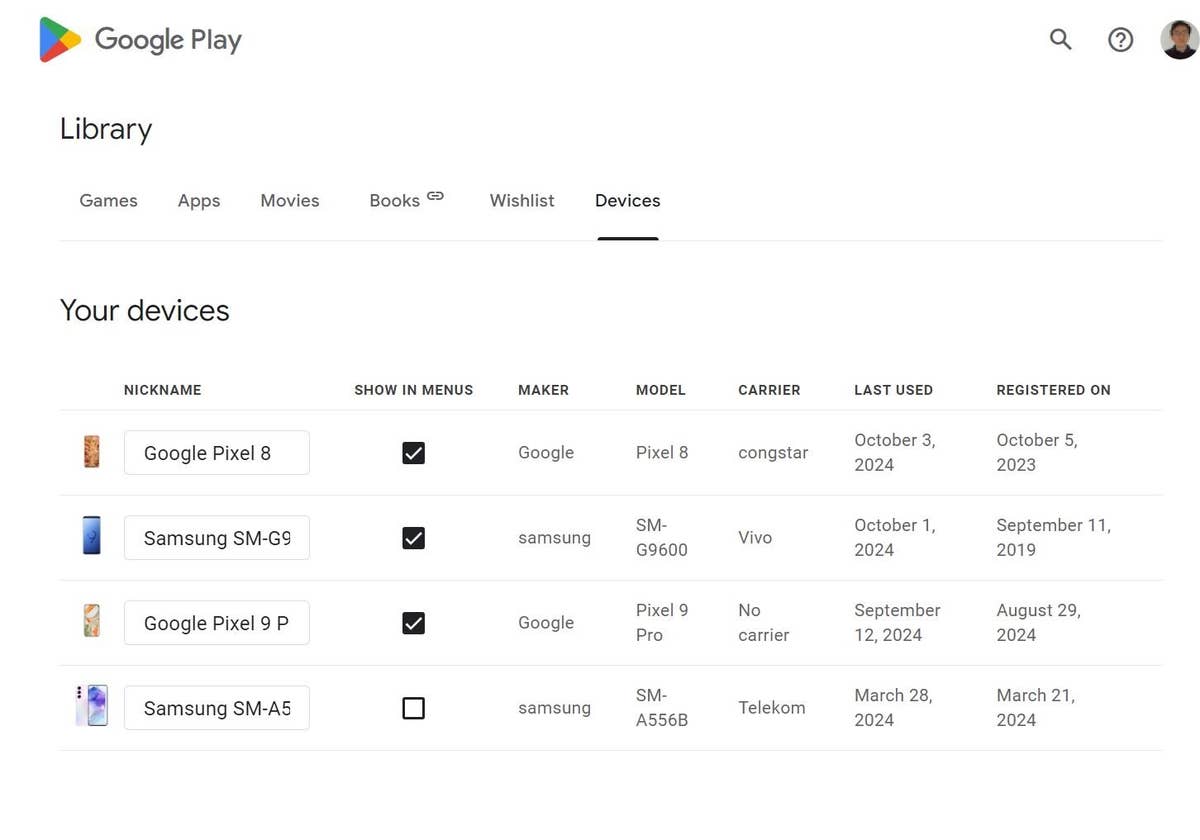The image size is (1200, 840).
Task: Uncheck Show in menus for Google Pixel 8
Action: coord(413,453)
